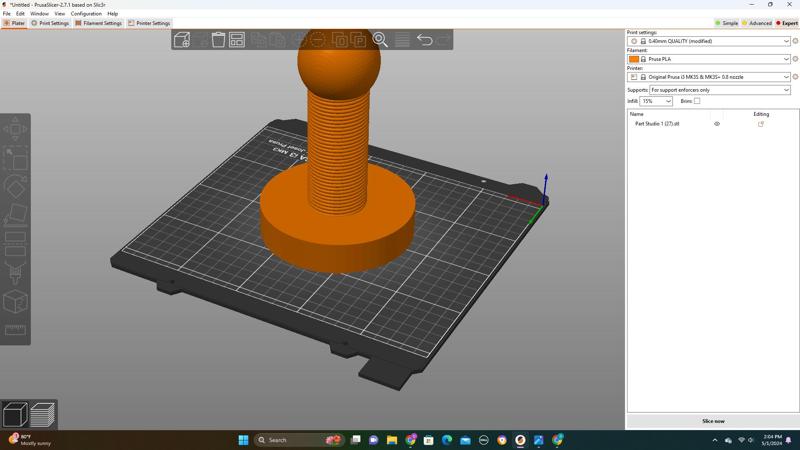This screenshot has height=450, width=800.
Task: Switch to Simple mode
Action: tap(727, 23)
